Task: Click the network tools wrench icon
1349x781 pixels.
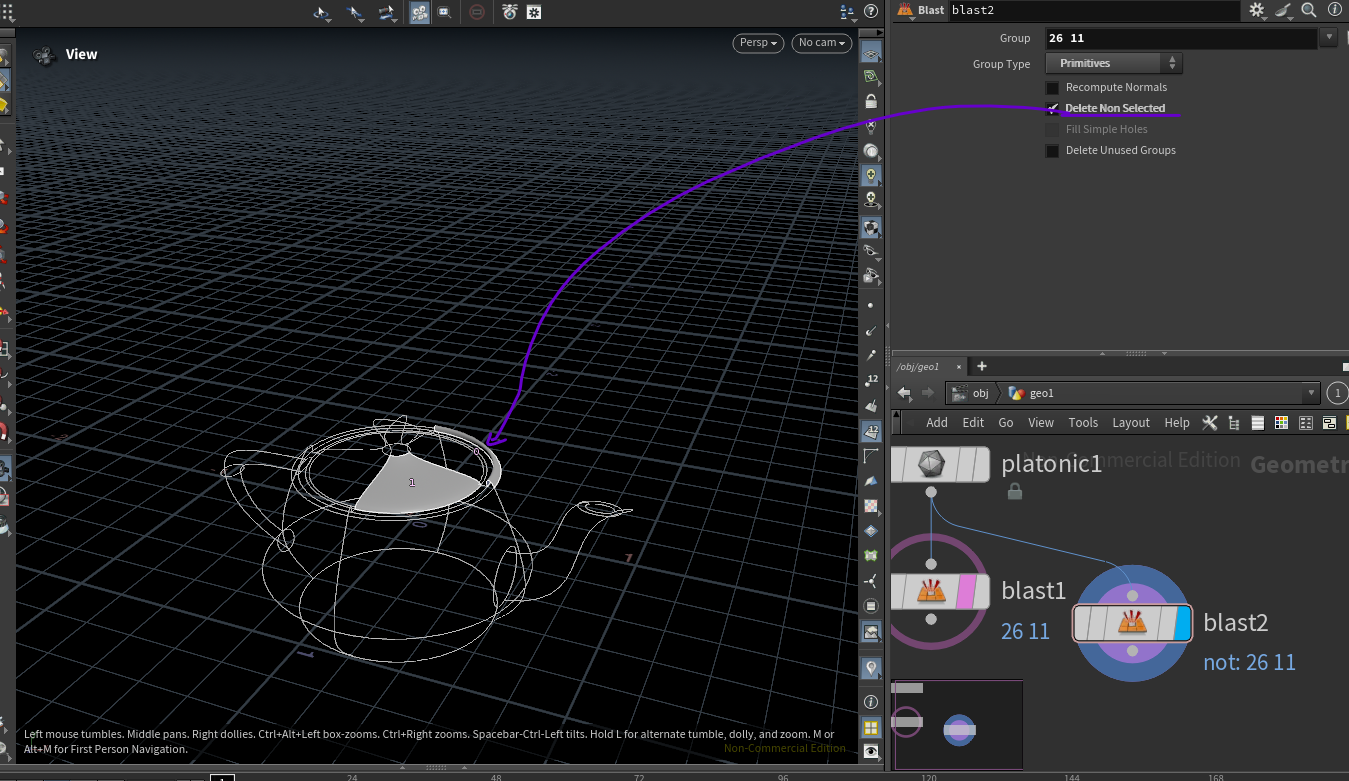Action: pos(1209,422)
